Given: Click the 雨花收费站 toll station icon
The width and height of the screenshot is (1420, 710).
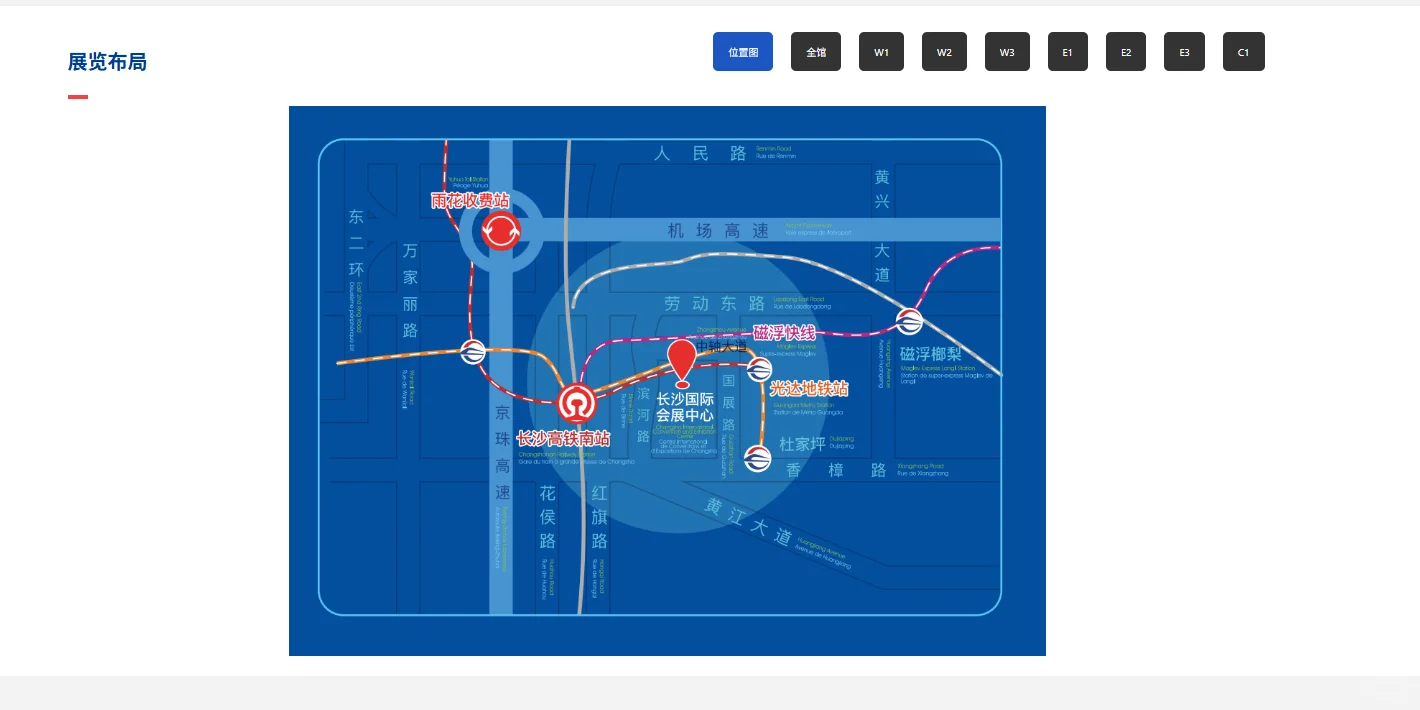Looking at the screenshot, I should [501, 232].
